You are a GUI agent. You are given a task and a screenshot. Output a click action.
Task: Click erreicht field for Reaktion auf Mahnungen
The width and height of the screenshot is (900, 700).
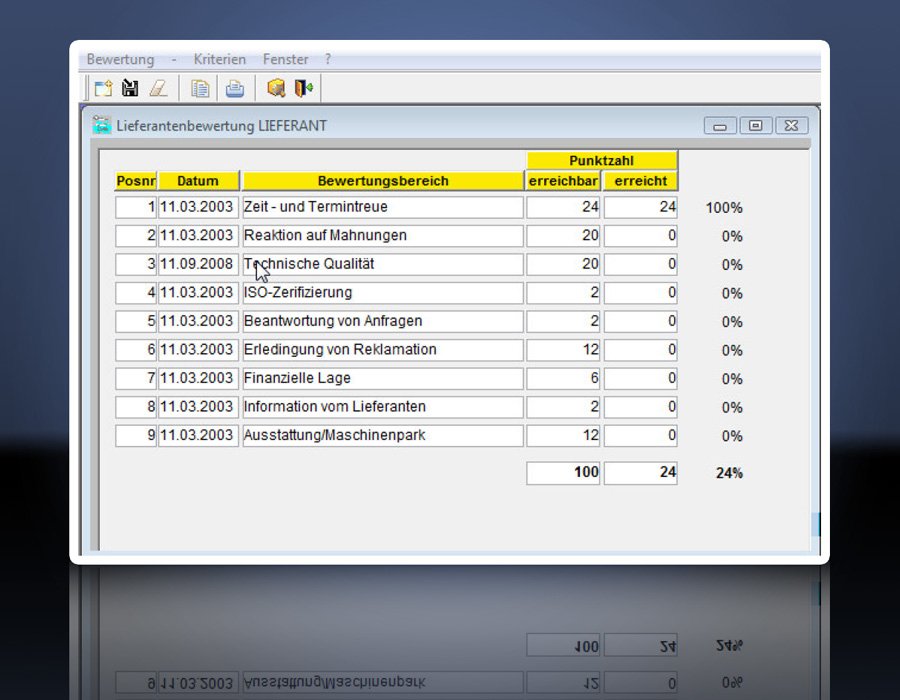click(641, 236)
